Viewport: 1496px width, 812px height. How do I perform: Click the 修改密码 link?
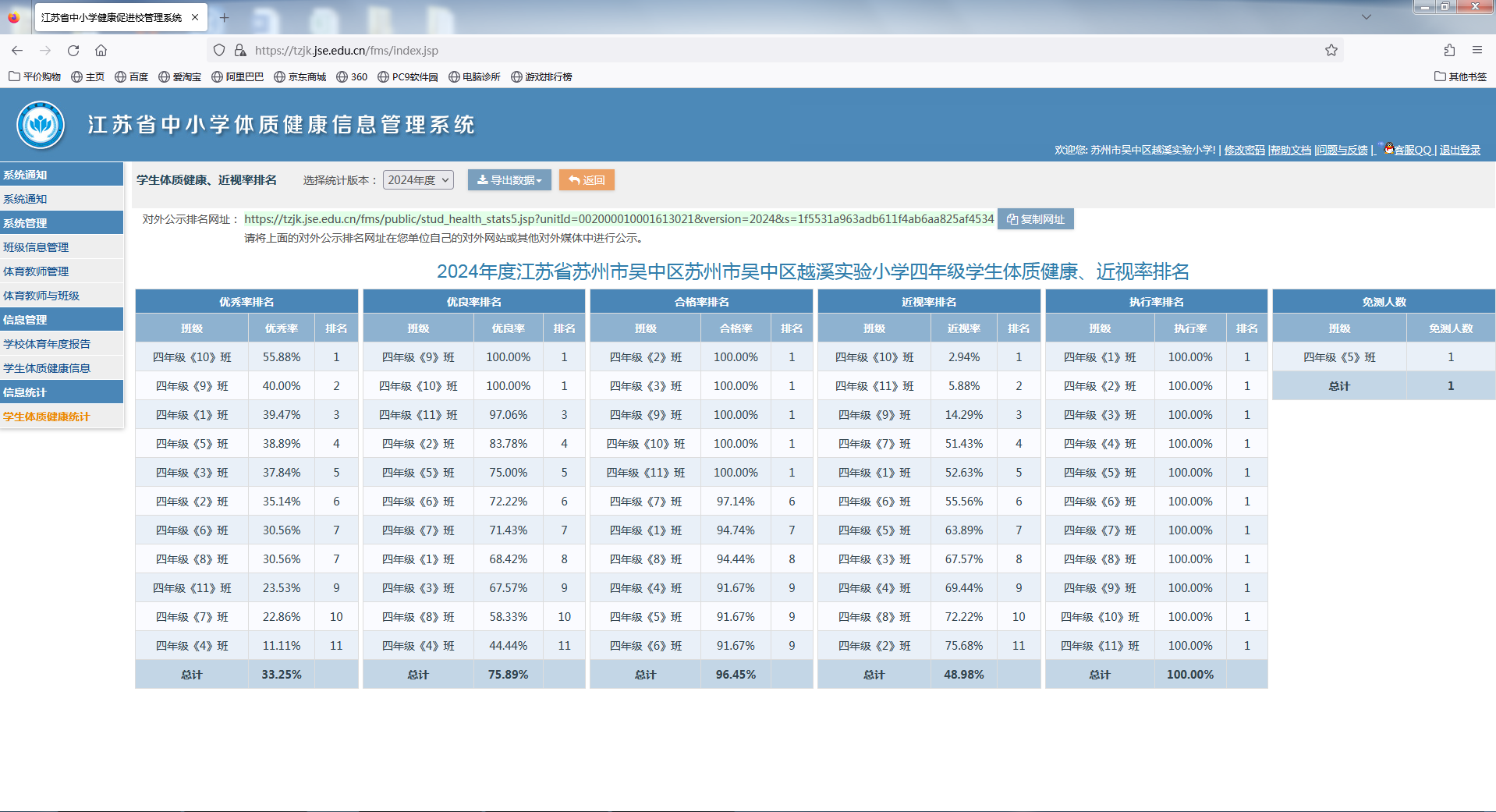(1244, 150)
